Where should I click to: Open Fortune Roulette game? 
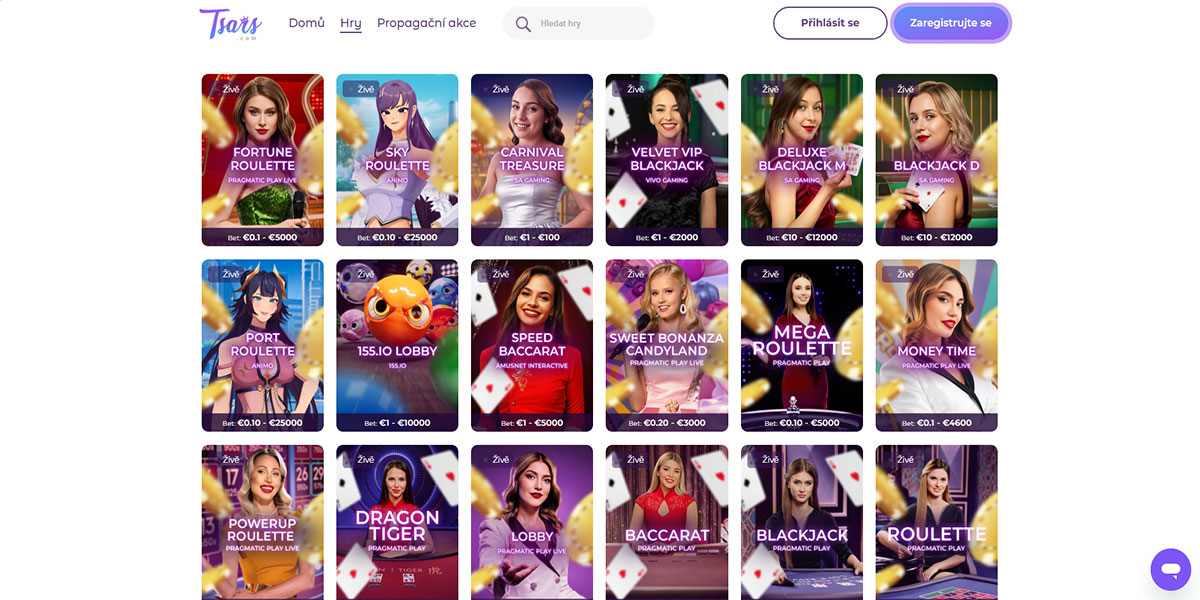tap(262, 160)
